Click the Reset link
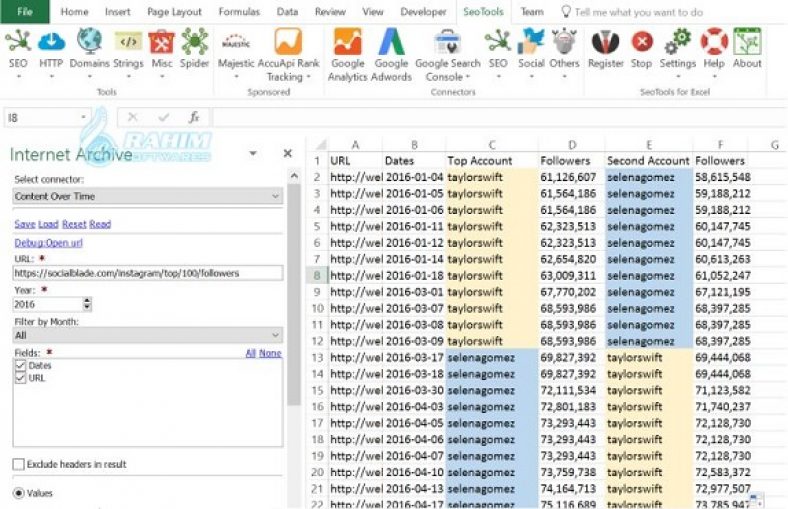This screenshot has width=788, height=509. click(74, 224)
